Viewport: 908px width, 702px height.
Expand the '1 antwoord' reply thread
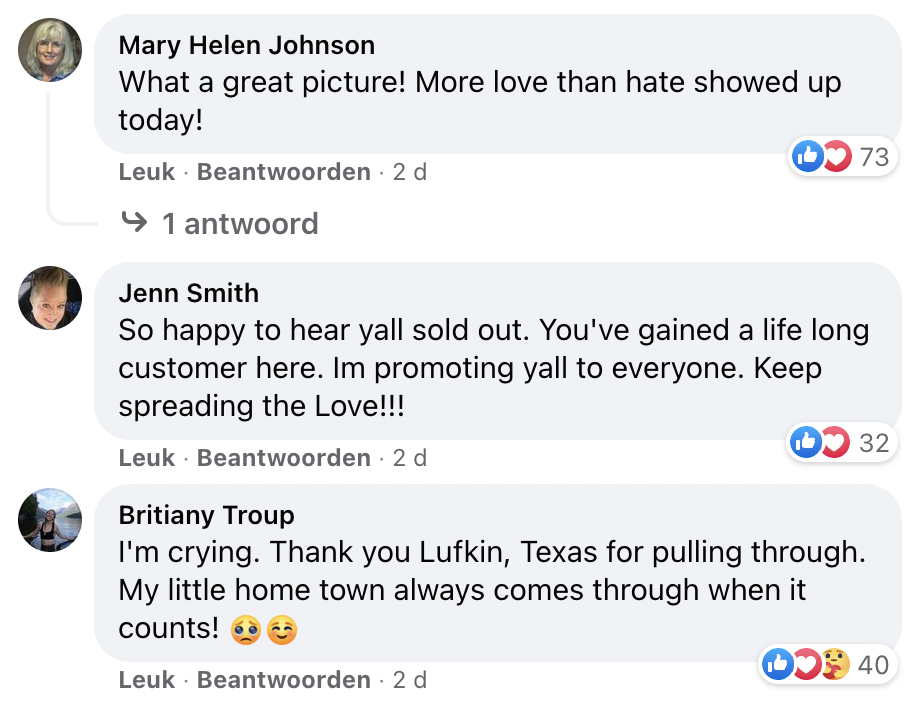(x=240, y=223)
